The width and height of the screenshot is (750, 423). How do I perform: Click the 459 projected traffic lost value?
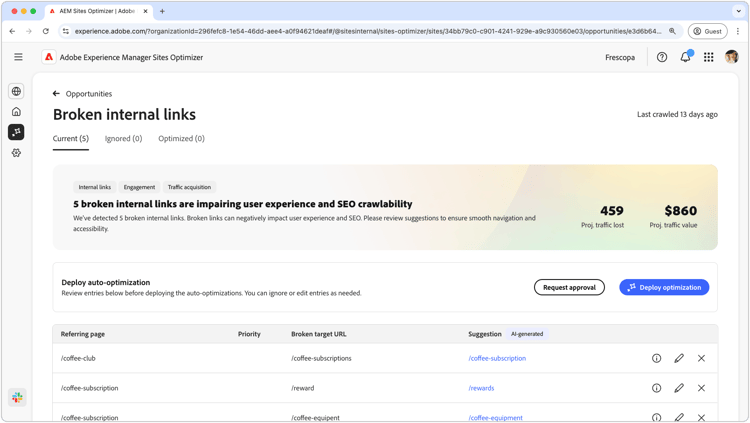click(x=612, y=211)
